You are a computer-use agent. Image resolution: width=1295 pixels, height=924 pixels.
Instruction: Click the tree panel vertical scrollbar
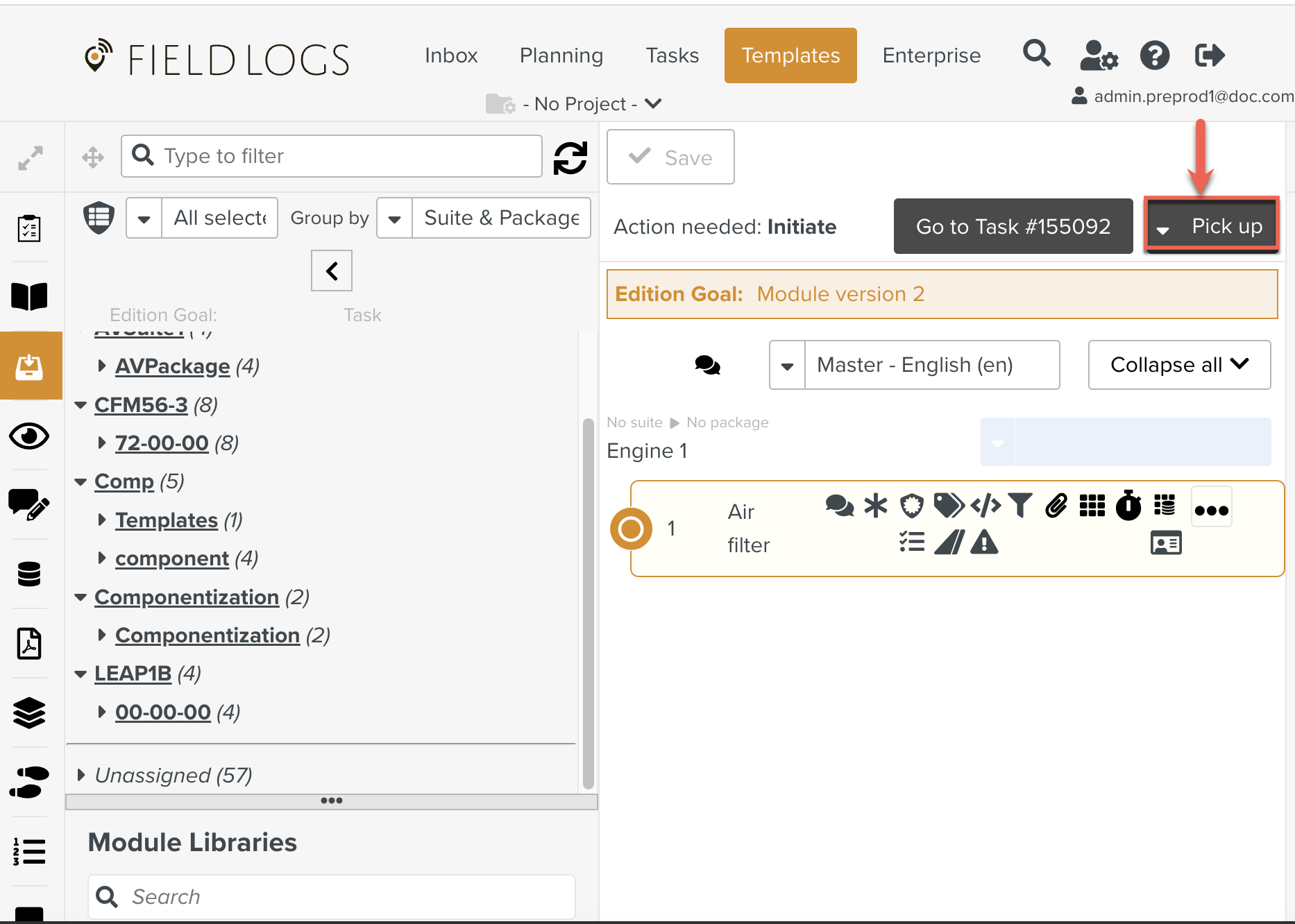[588, 602]
